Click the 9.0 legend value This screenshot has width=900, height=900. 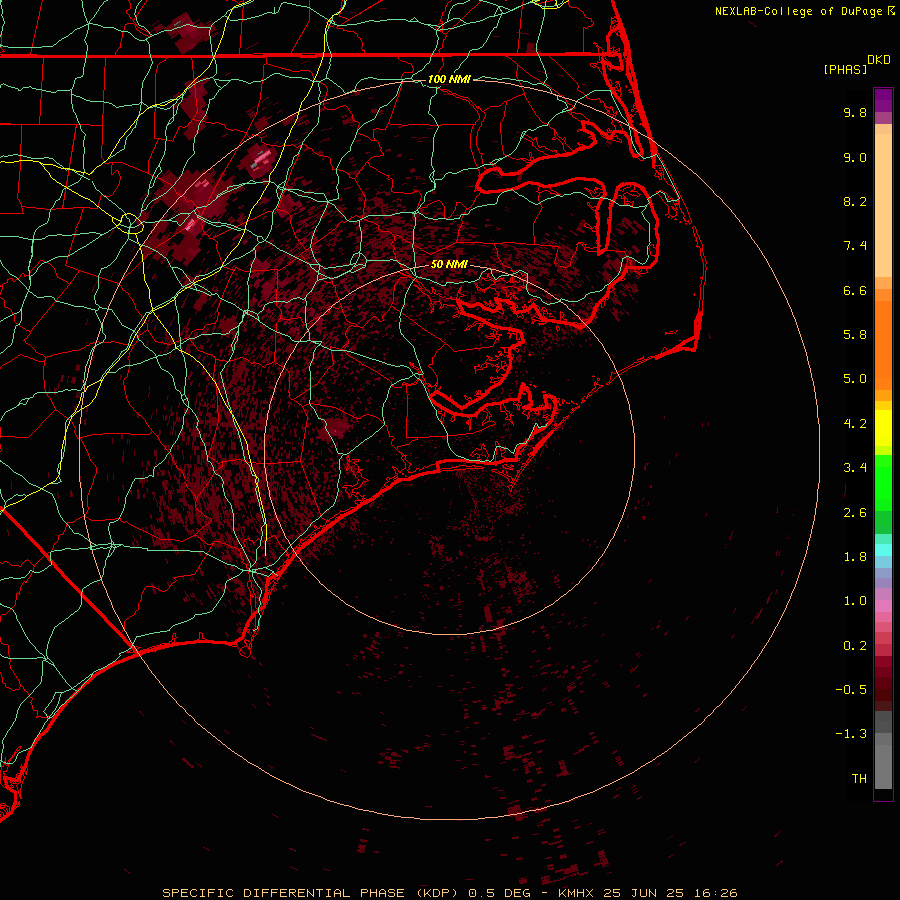pyautogui.click(x=855, y=157)
